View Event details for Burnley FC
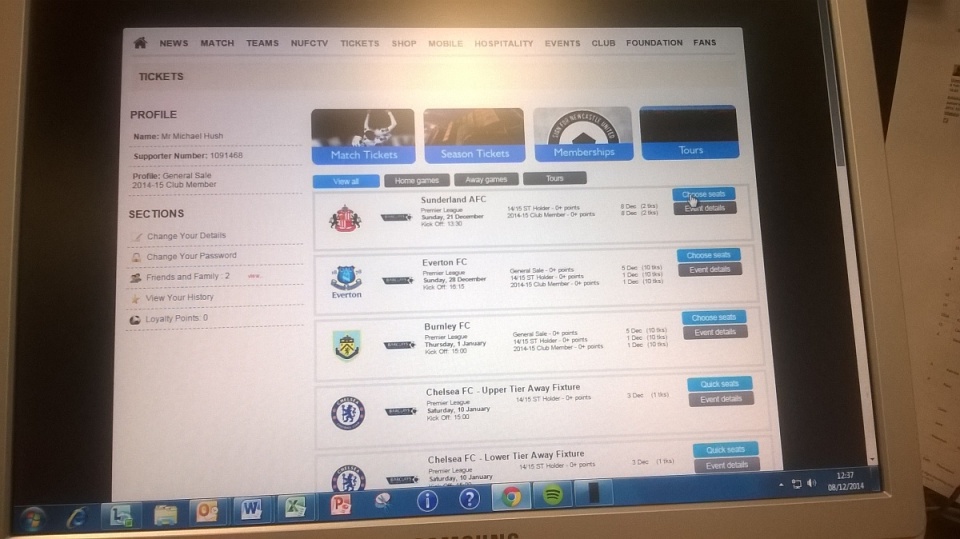960x539 pixels. tap(715, 332)
